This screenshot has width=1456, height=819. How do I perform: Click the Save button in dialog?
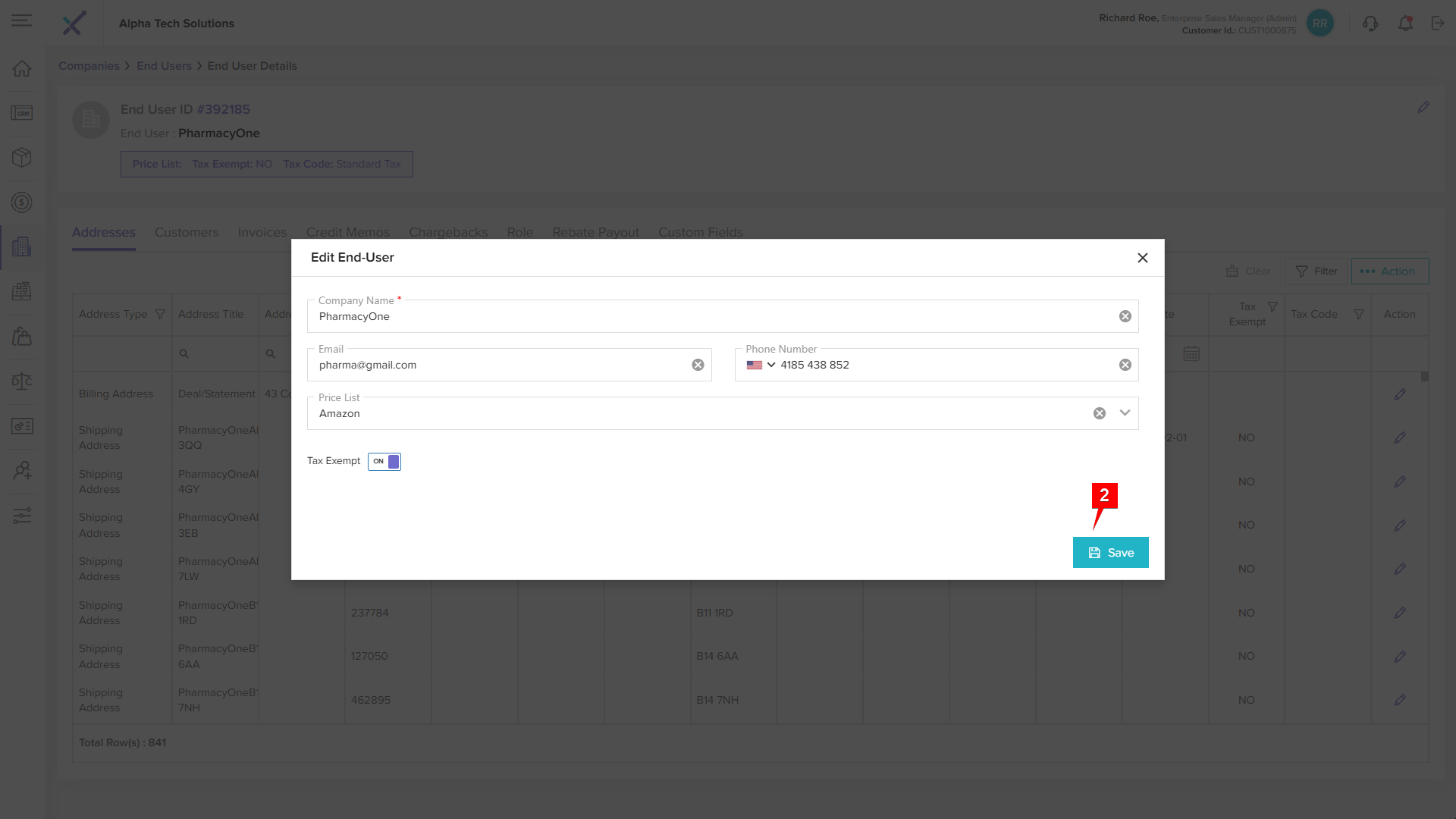point(1110,553)
